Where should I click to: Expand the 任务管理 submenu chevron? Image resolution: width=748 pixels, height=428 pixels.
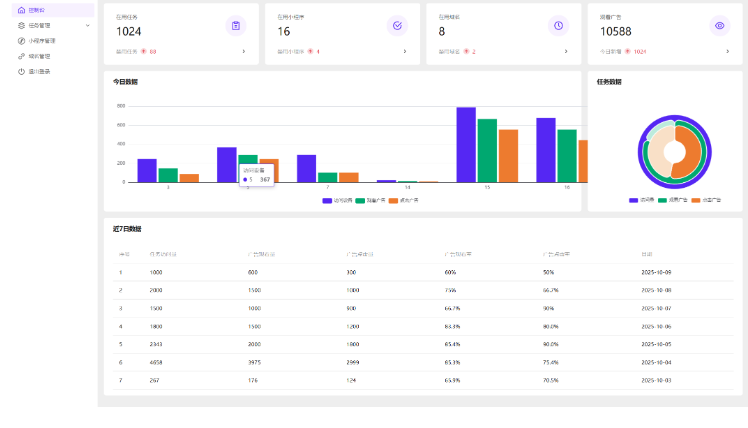[x=88, y=25]
